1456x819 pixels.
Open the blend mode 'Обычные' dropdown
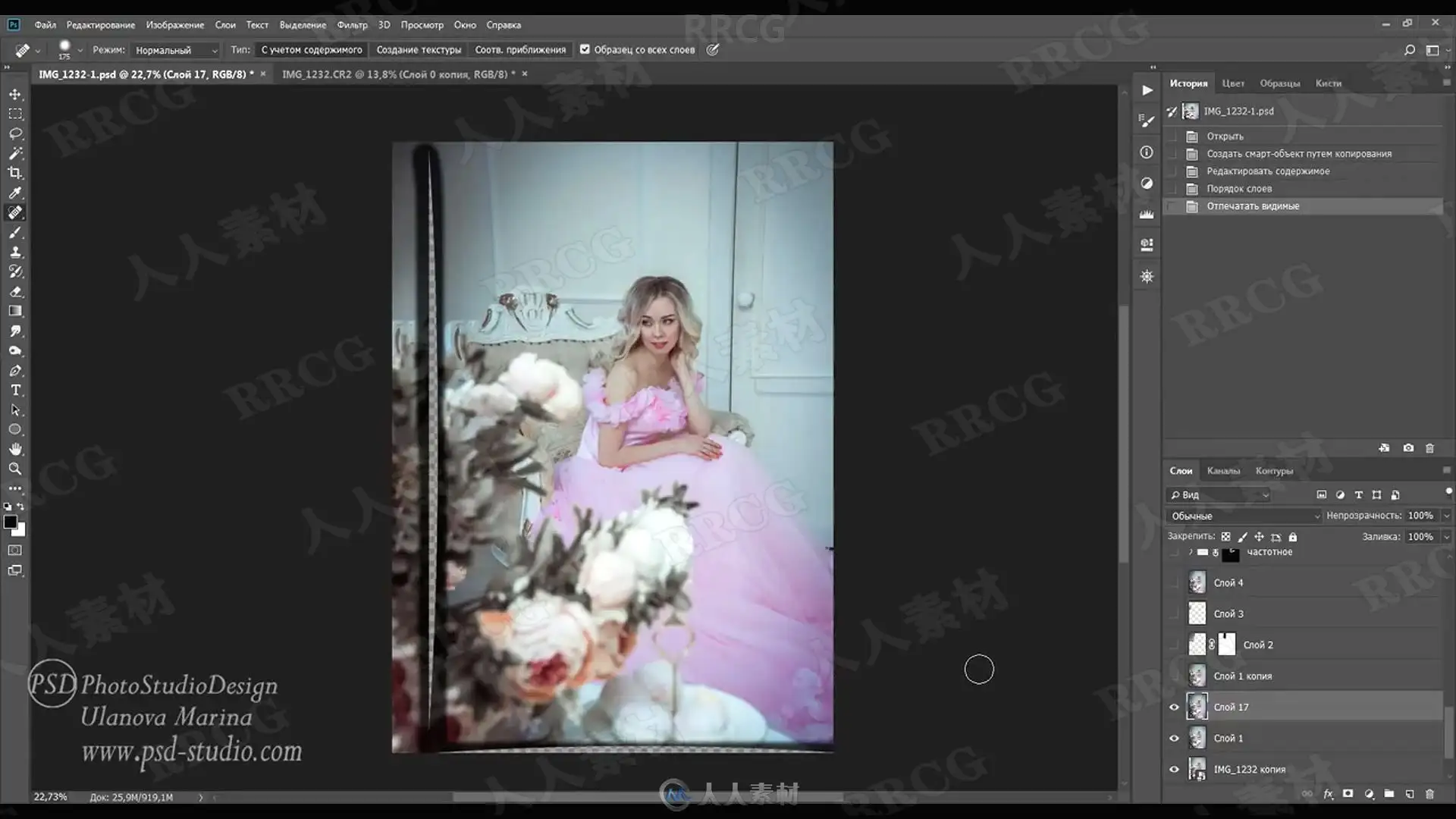(x=1244, y=516)
